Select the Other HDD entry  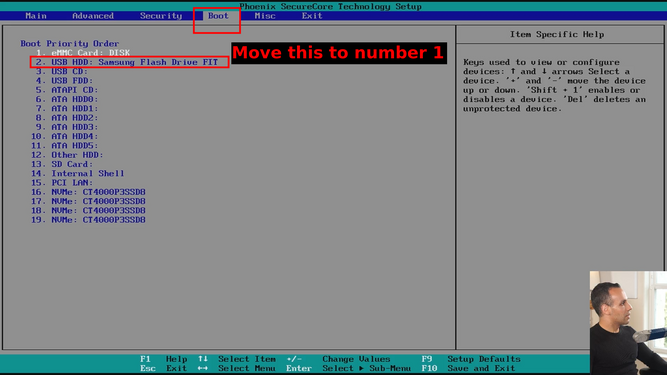tap(67, 155)
